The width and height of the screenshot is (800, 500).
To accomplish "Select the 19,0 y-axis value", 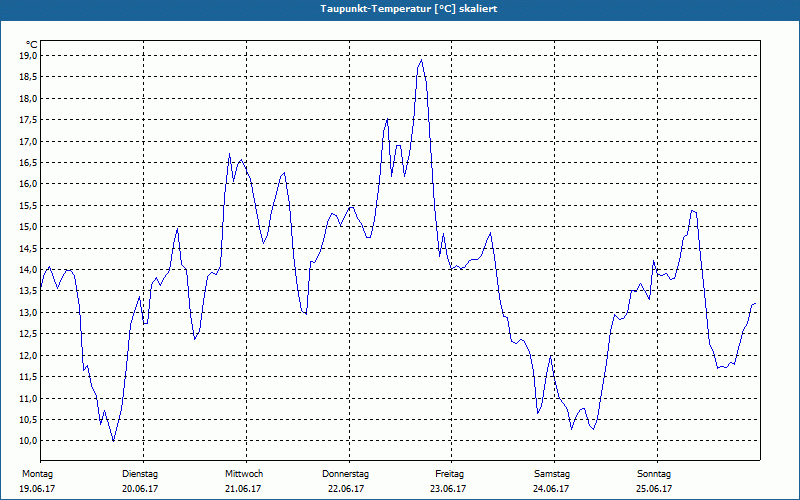I will coord(28,56).
